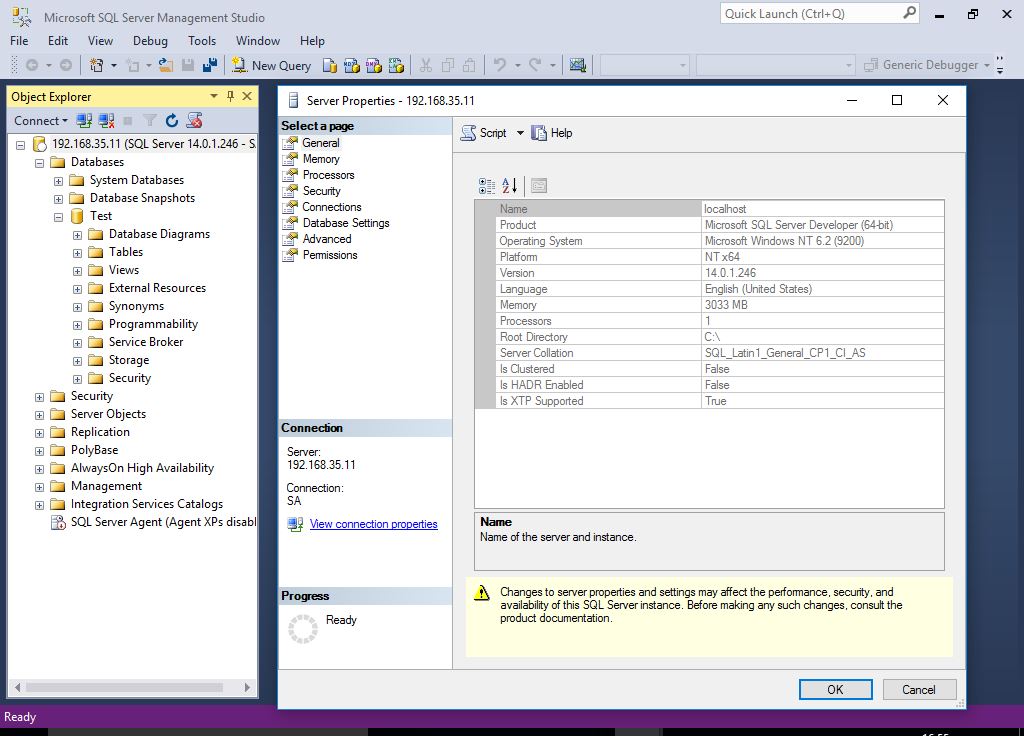Pin the Object Explorer panel
Viewport: 1024px width, 736px height.
point(230,97)
